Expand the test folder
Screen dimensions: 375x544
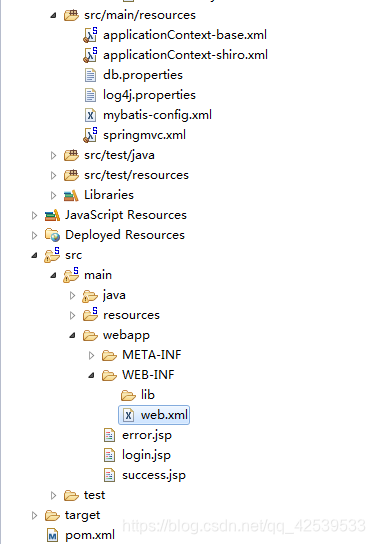(53, 495)
